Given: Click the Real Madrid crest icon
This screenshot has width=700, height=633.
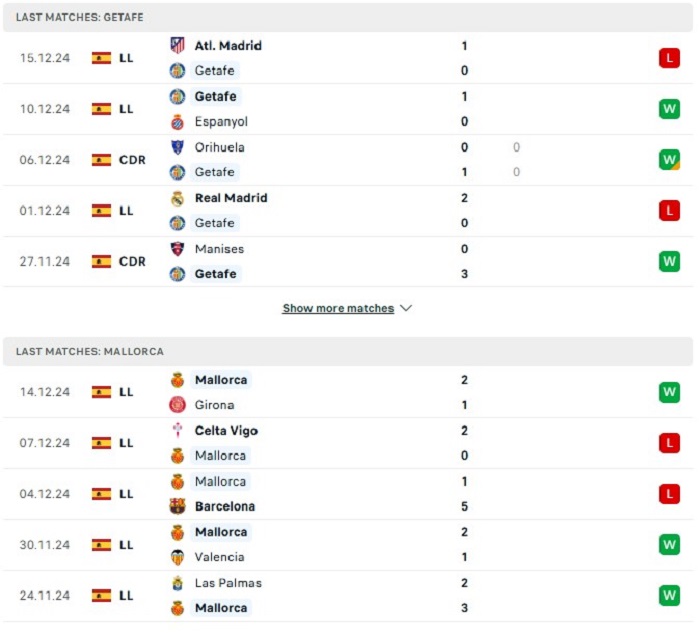Looking at the screenshot, I should click(x=177, y=198).
